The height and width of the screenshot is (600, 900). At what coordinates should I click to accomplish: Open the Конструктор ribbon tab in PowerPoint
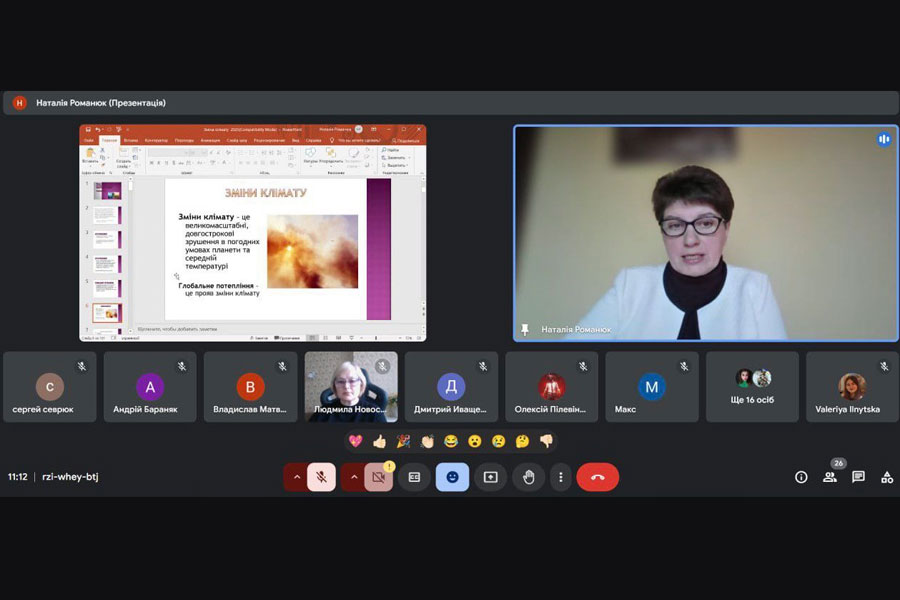tap(156, 140)
